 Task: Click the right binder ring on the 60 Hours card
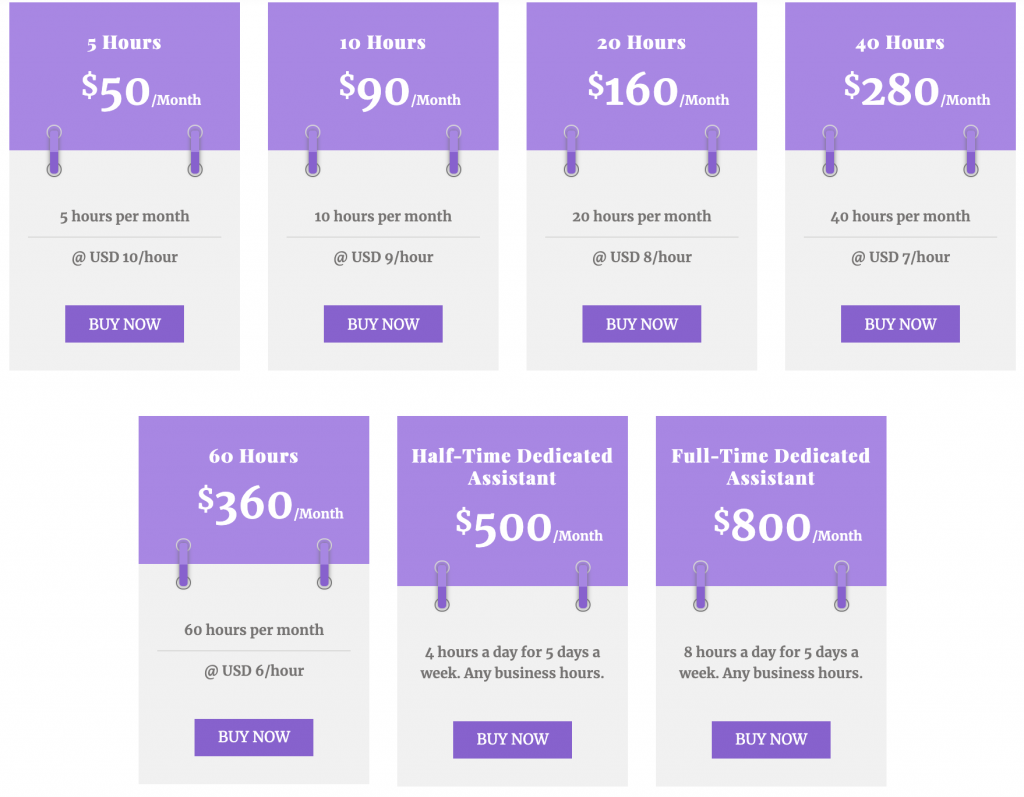[324, 564]
